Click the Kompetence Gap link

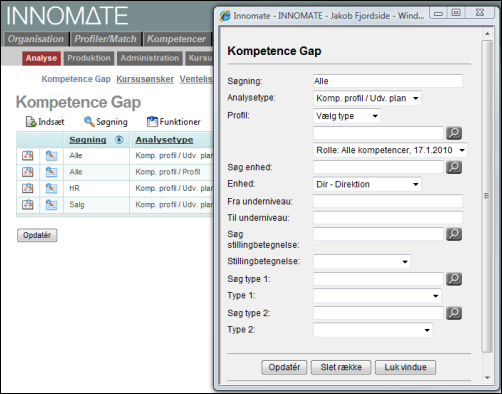(x=76, y=79)
